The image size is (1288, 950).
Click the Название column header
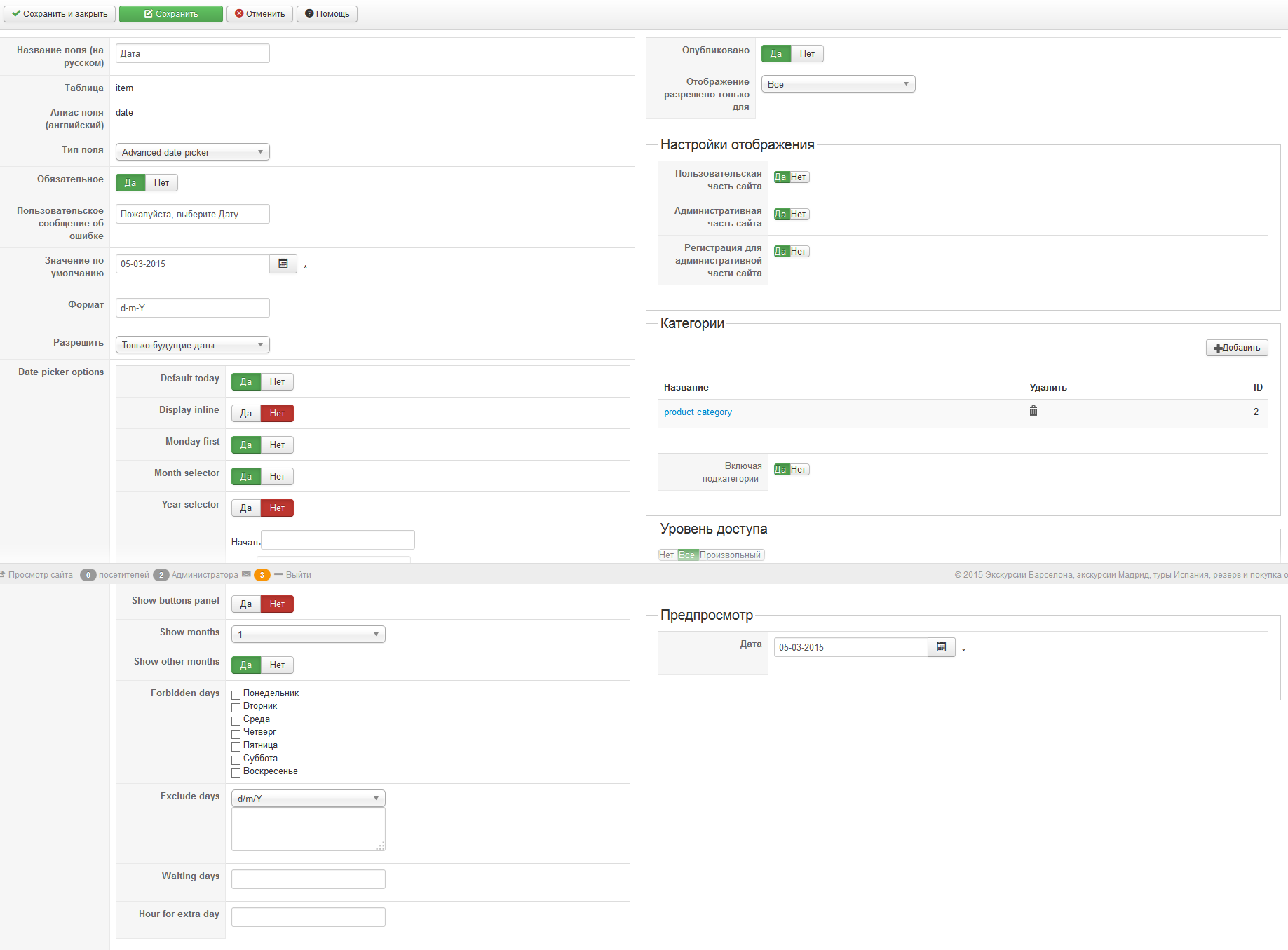tap(686, 387)
